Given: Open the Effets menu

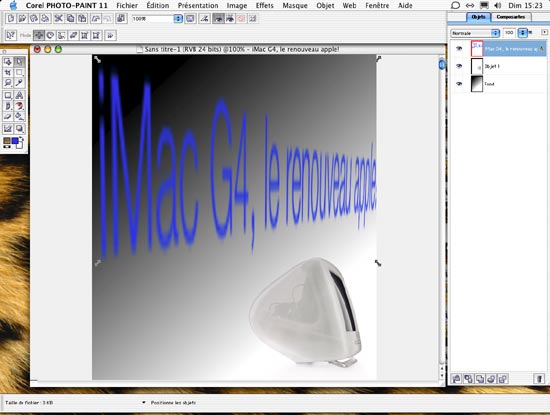Looking at the screenshot, I should [264, 5].
